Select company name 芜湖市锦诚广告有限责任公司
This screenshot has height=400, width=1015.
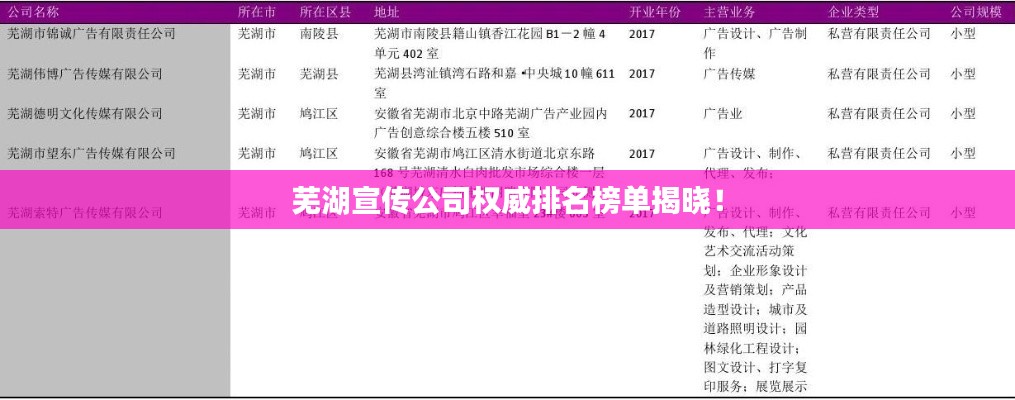tap(91, 34)
